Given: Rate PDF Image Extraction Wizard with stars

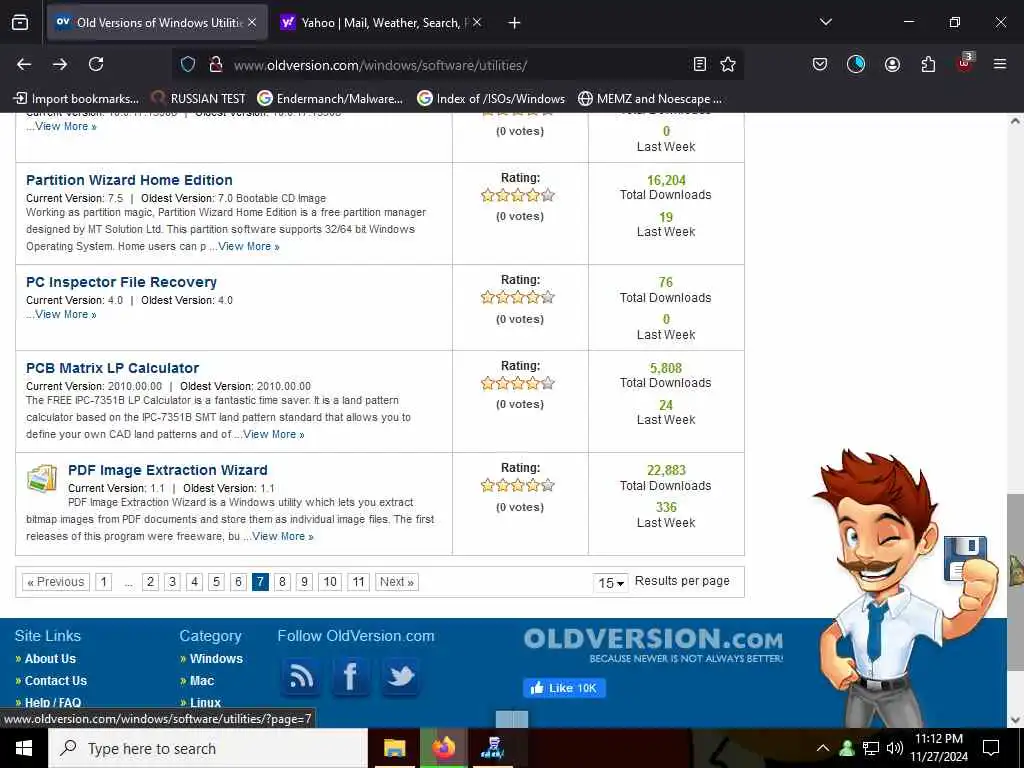Looking at the screenshot, I should [x=518, y=485].
